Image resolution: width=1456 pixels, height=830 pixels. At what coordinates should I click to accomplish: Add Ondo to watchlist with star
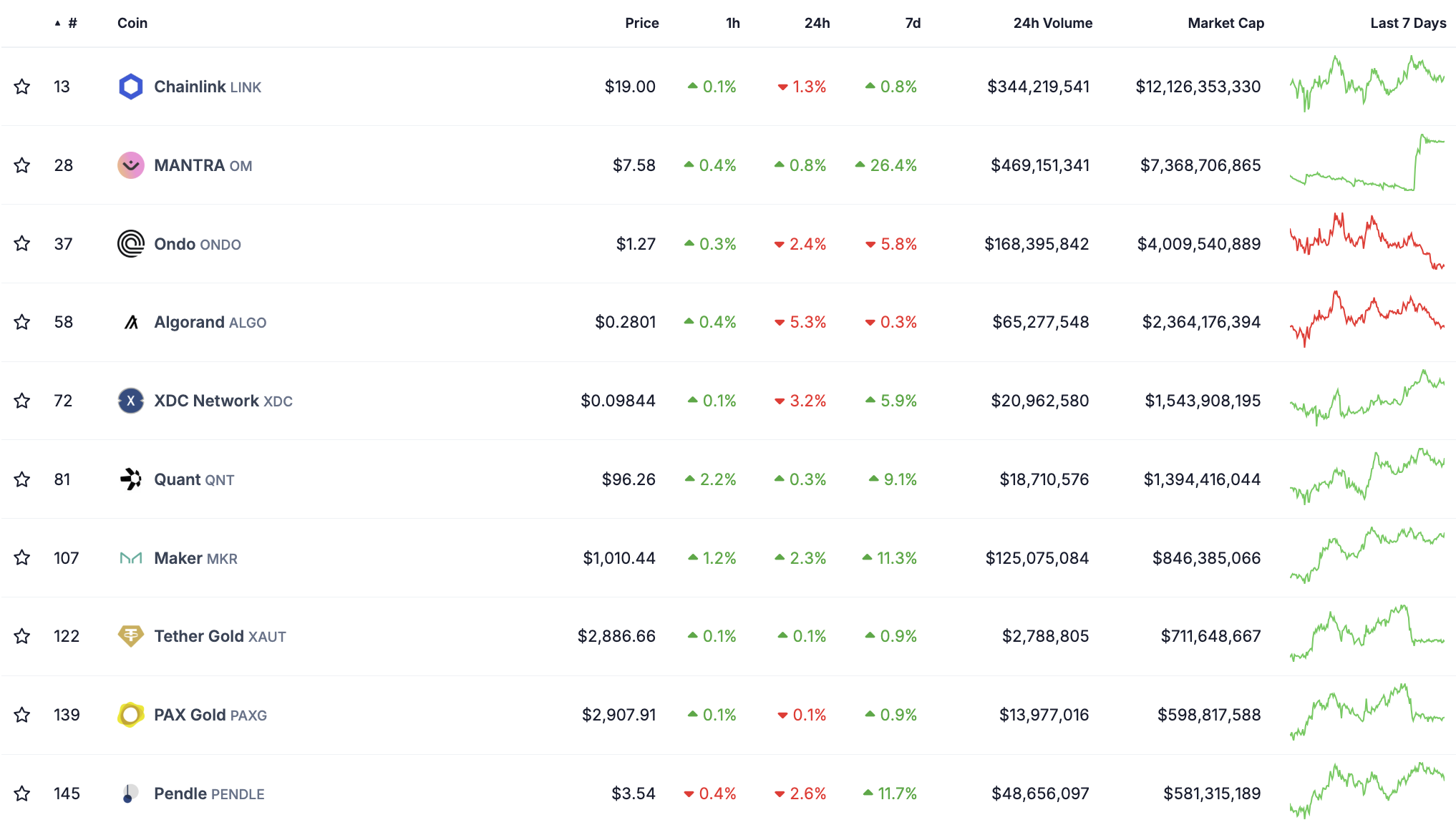click(22, 243)
